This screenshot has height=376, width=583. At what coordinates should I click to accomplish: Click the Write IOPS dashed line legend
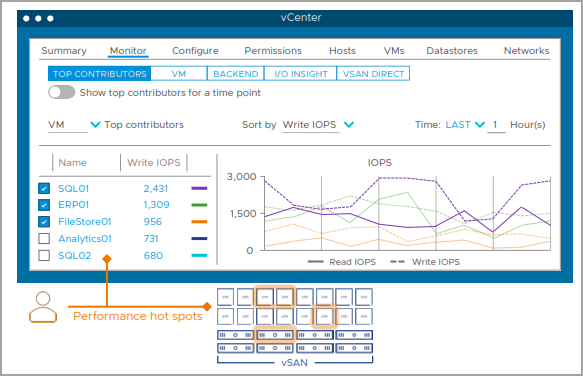pyautogui.click(x=425, y=262)
